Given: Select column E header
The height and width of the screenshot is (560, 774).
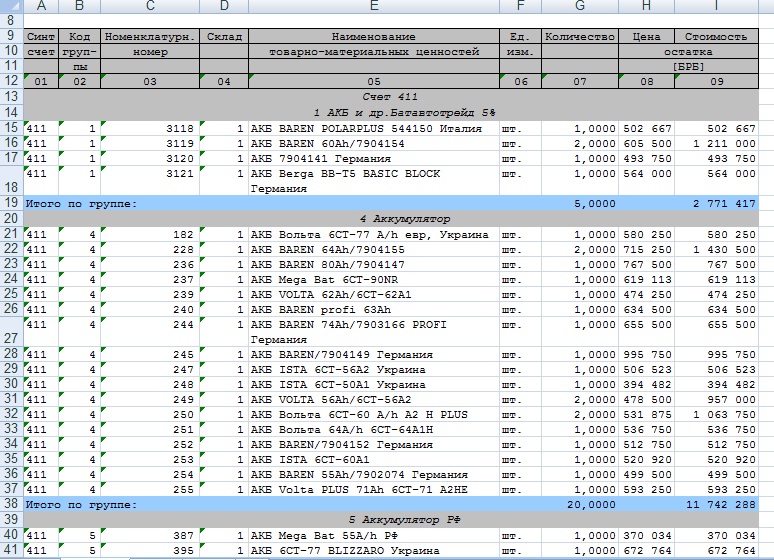Looking at the screenshot, I should pyautogui.click(x=373, y=7).
